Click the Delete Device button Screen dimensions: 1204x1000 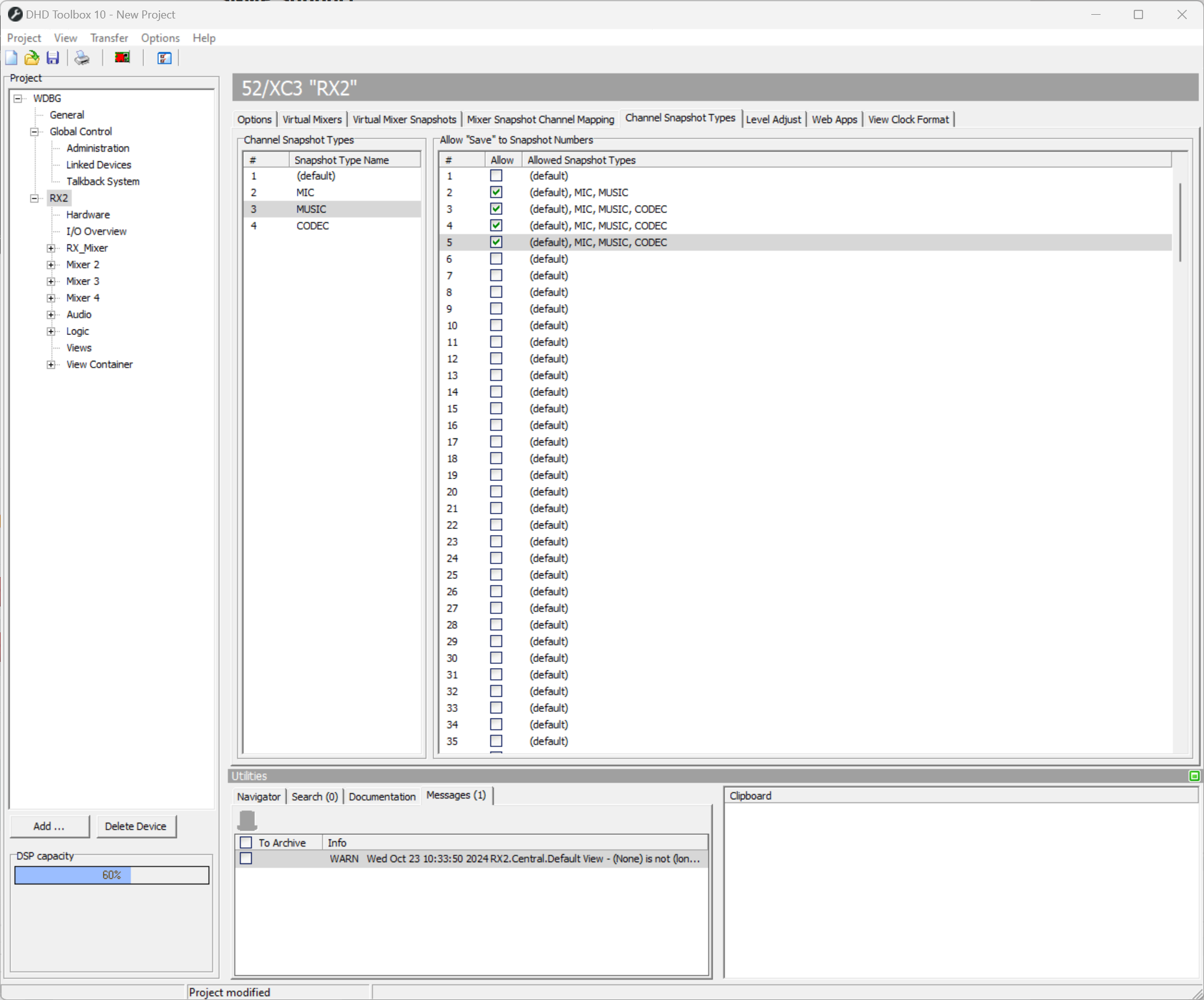(x=136, y=826)
